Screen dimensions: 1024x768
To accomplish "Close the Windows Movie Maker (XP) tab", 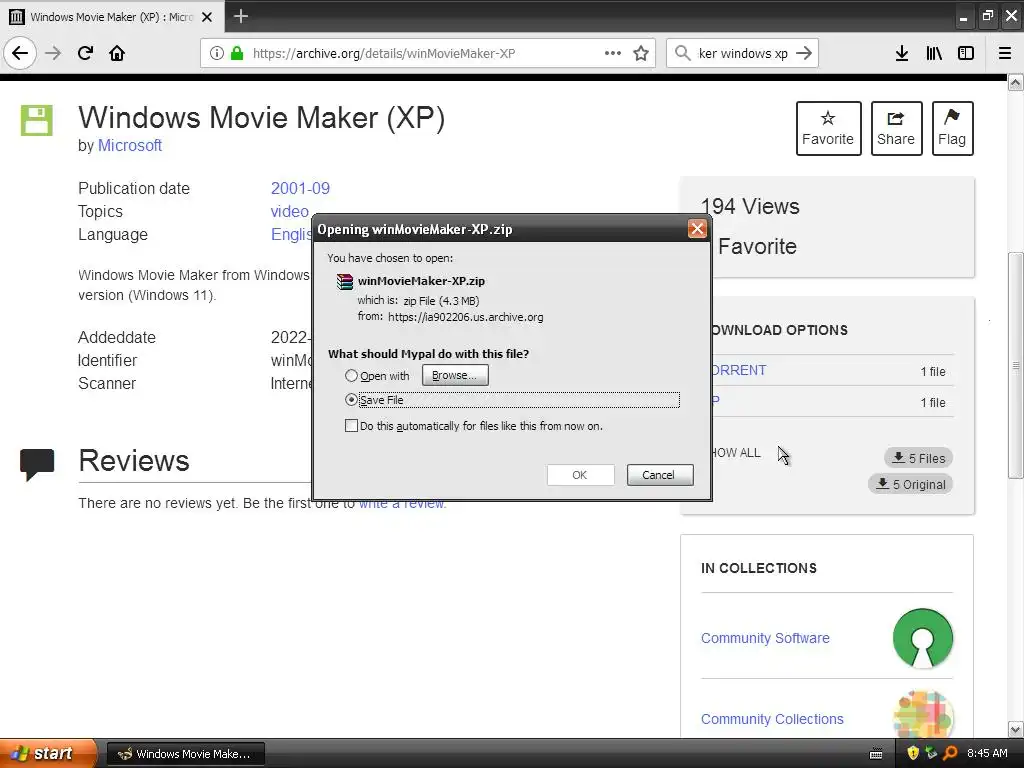I will pos(207,17).
